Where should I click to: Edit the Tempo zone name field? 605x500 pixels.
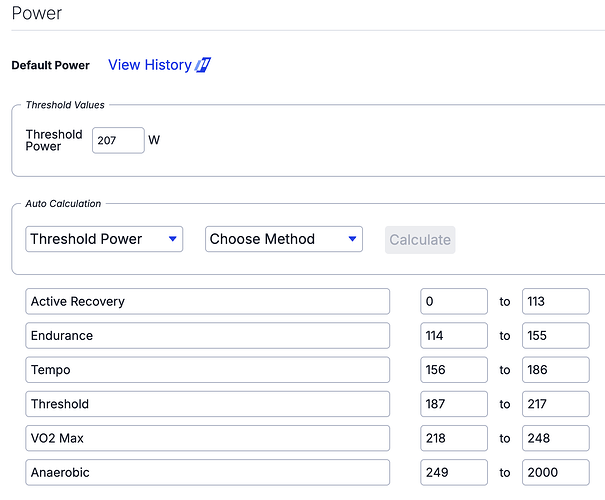[x=208, y=370]
